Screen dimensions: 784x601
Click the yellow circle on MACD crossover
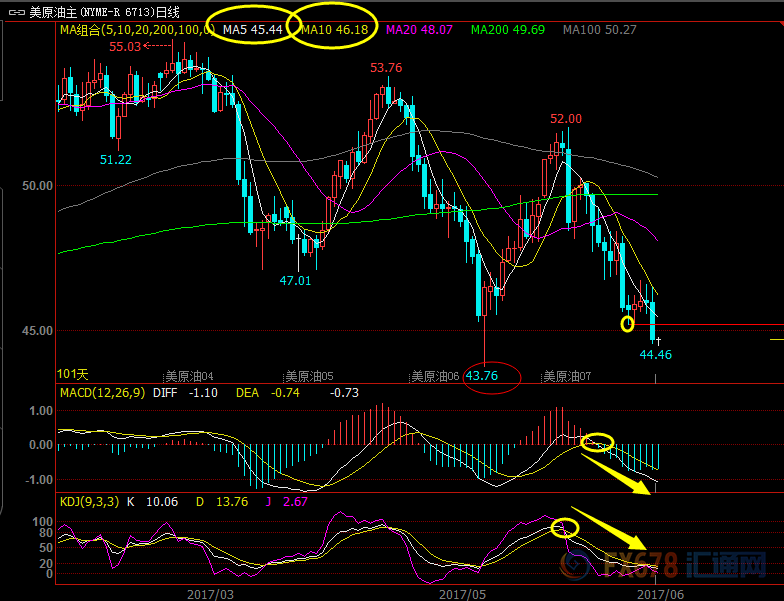pos(597,441)
